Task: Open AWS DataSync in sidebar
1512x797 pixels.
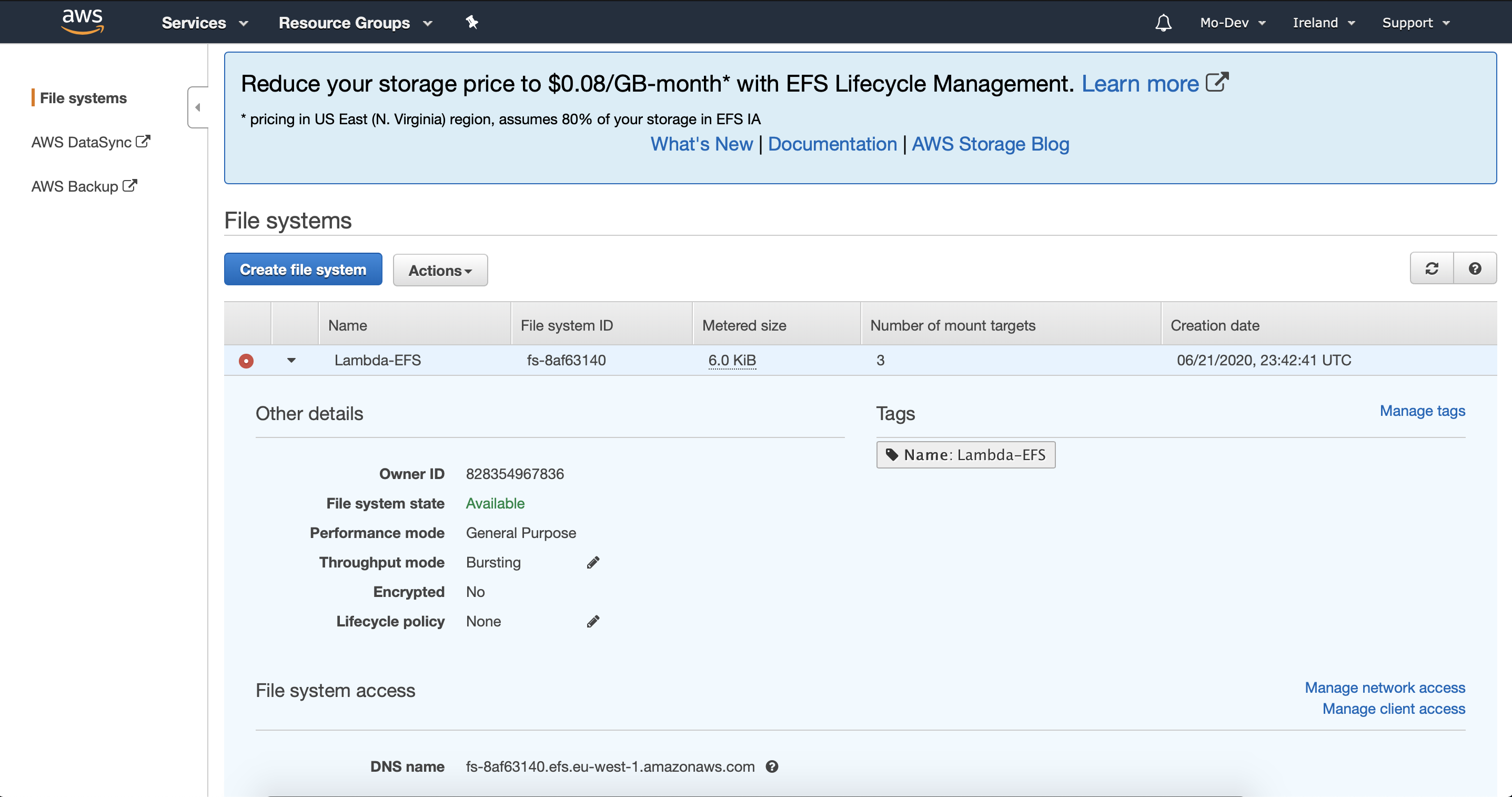Action: pos(90,142)
